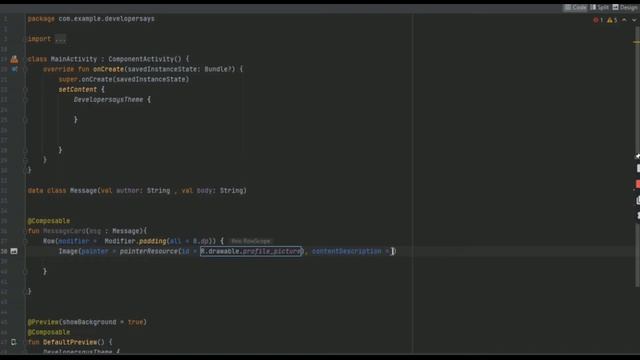Click the pointerResource call
640x360 pixels.
[149, 251]
